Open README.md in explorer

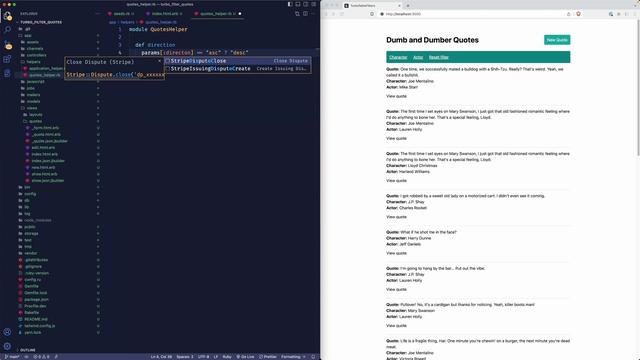36,319
